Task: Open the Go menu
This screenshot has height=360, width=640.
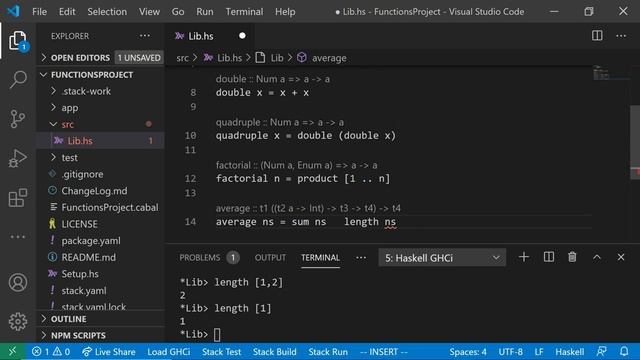Action: point(178,11)
